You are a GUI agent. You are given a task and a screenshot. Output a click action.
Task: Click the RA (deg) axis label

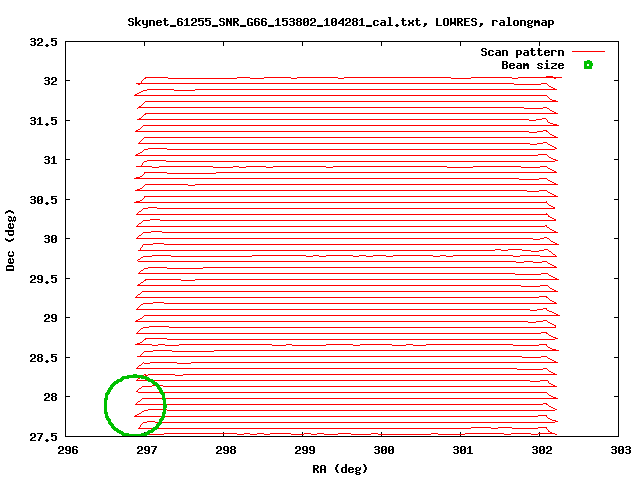pyautogui.click(x=340, y=469)
